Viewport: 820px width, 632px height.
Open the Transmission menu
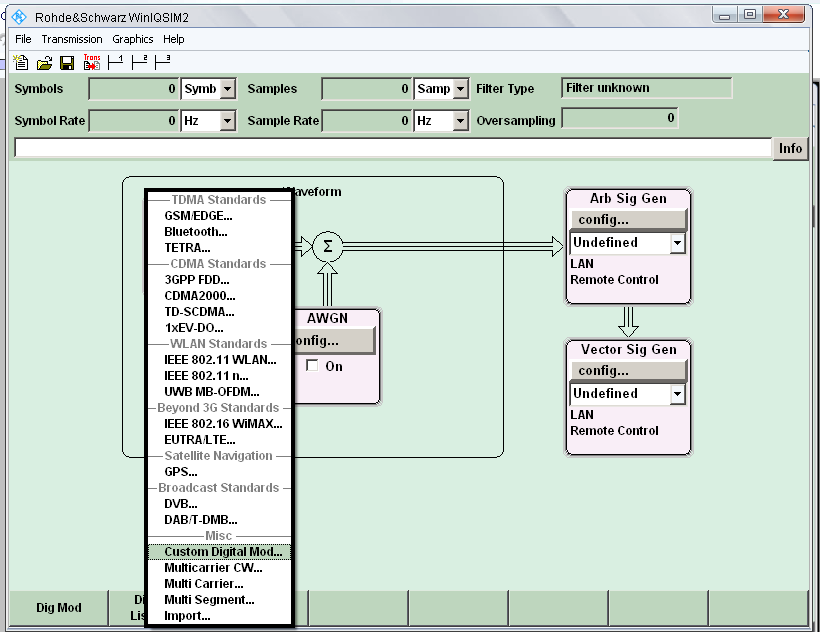(71, 39)
